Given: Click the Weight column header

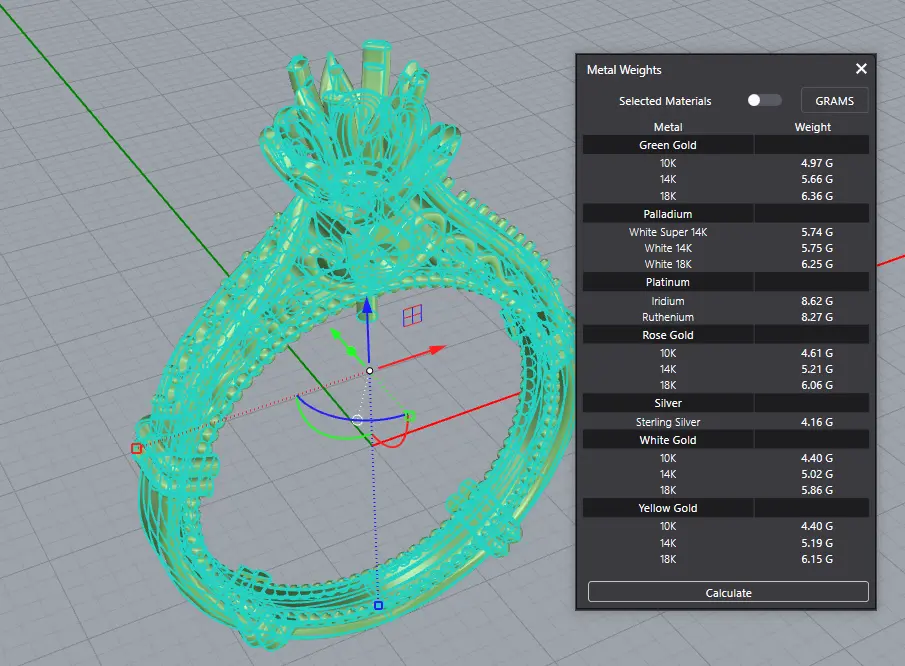Looking at the screenshot, I should pos(812,127).
